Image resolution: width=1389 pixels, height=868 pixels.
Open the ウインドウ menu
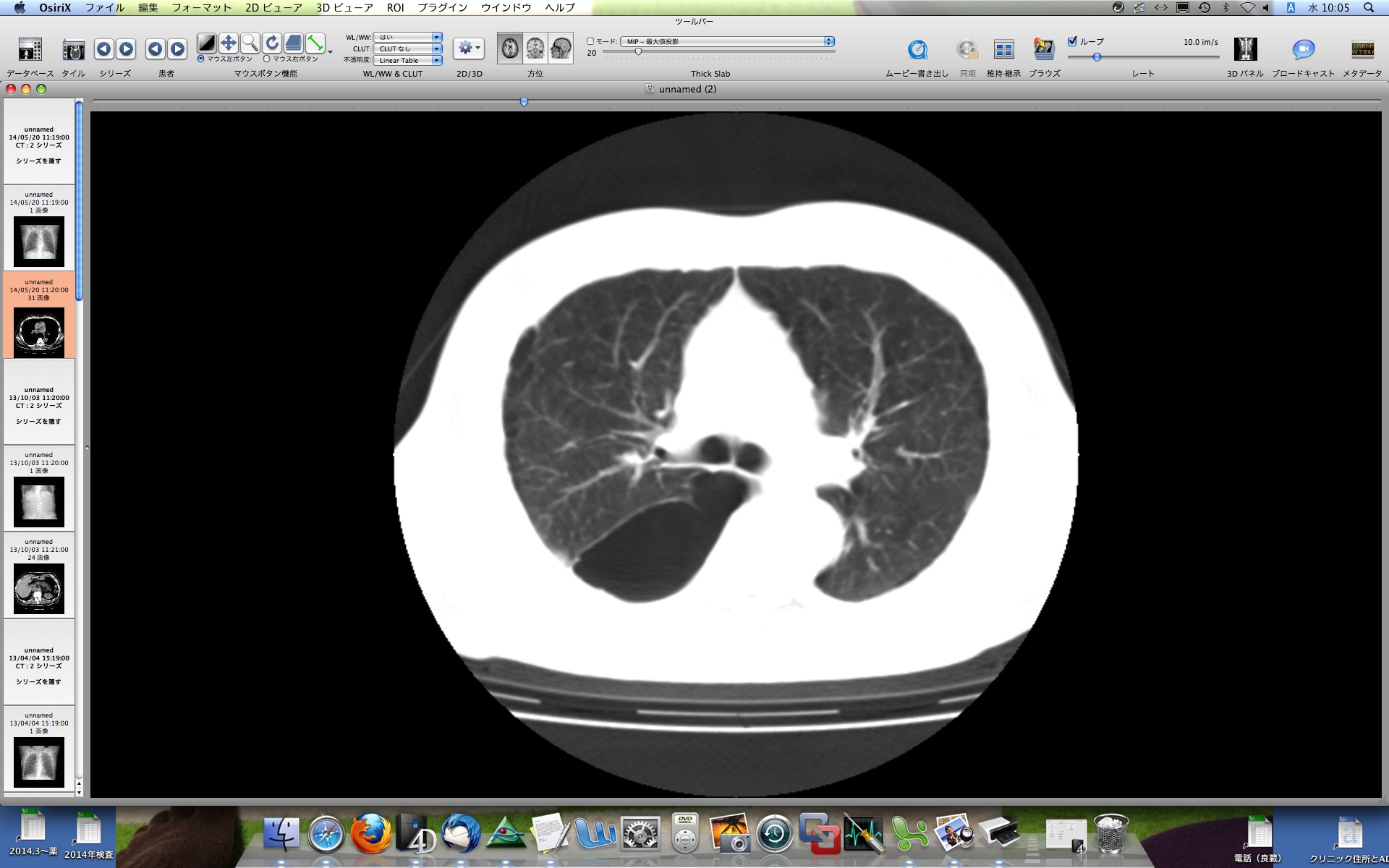click(506, 7)
